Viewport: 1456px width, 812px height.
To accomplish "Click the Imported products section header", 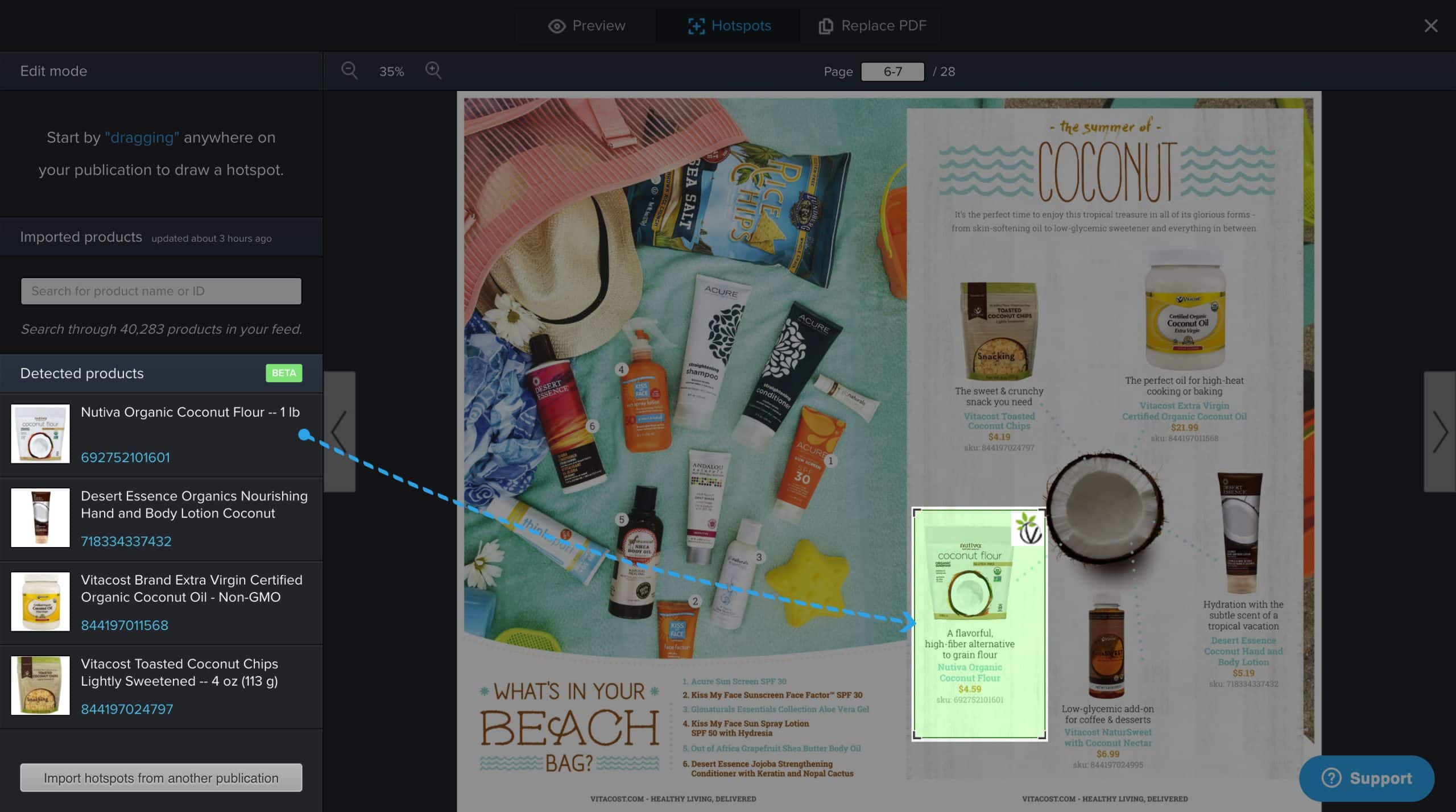I will [x=80, y=237].
